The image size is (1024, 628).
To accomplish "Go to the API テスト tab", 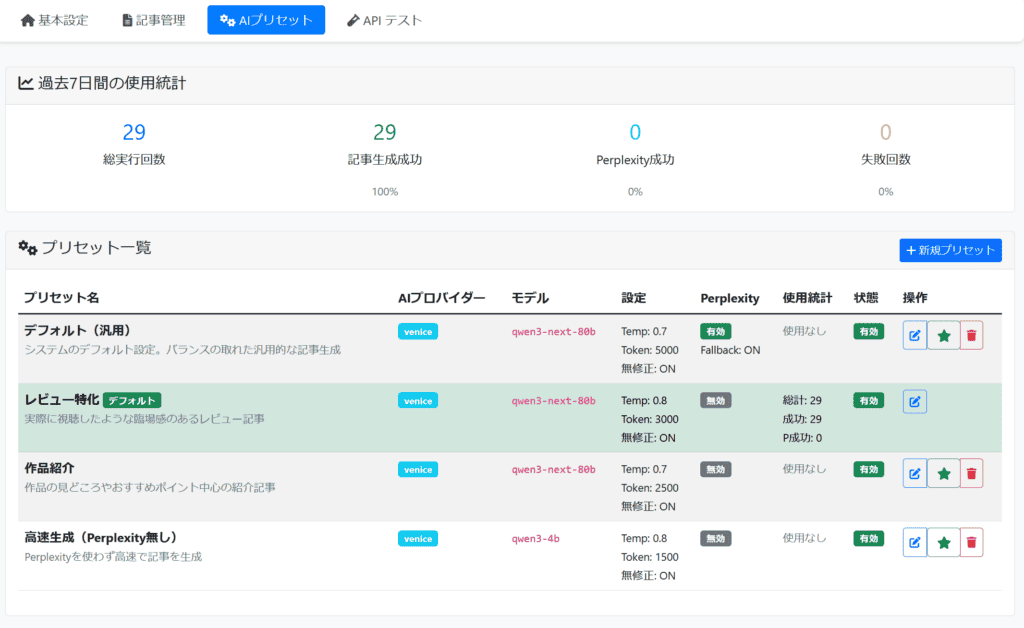I will (384, 20).
